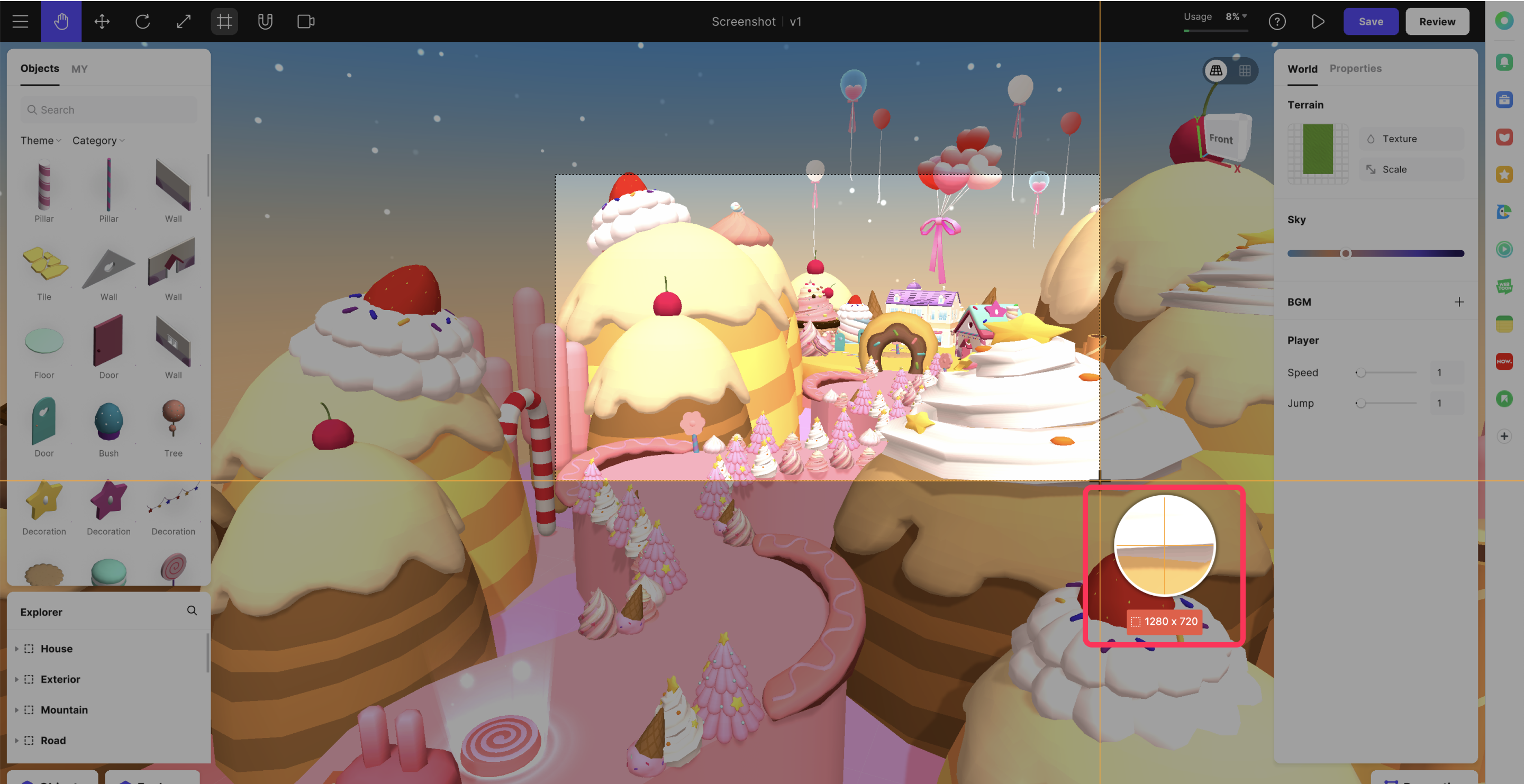Select the move tool
This screenshot has height=784, width=1524.
point(102,21)
